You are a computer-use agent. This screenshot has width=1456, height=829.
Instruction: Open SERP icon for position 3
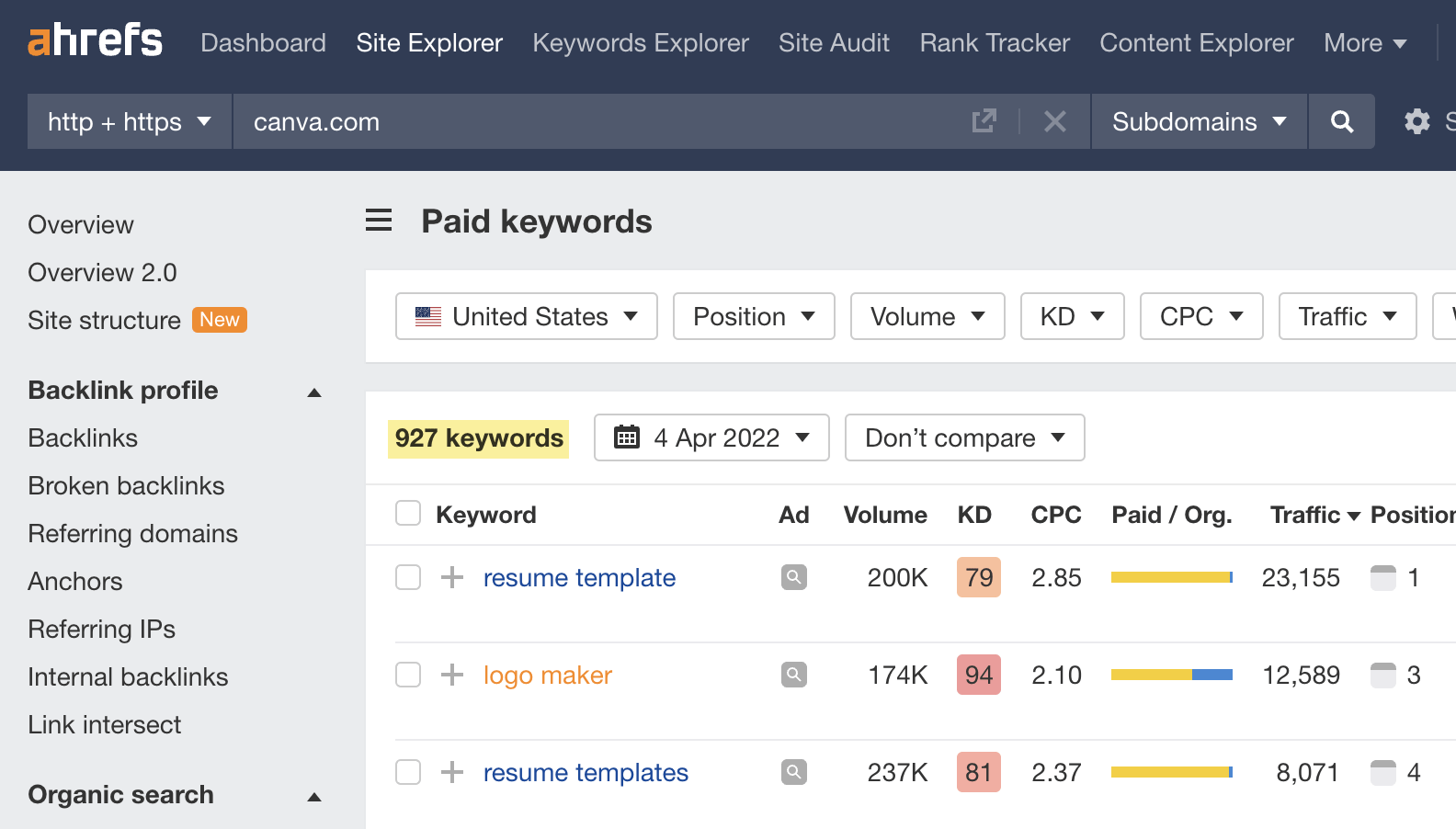coord(1383,675)
